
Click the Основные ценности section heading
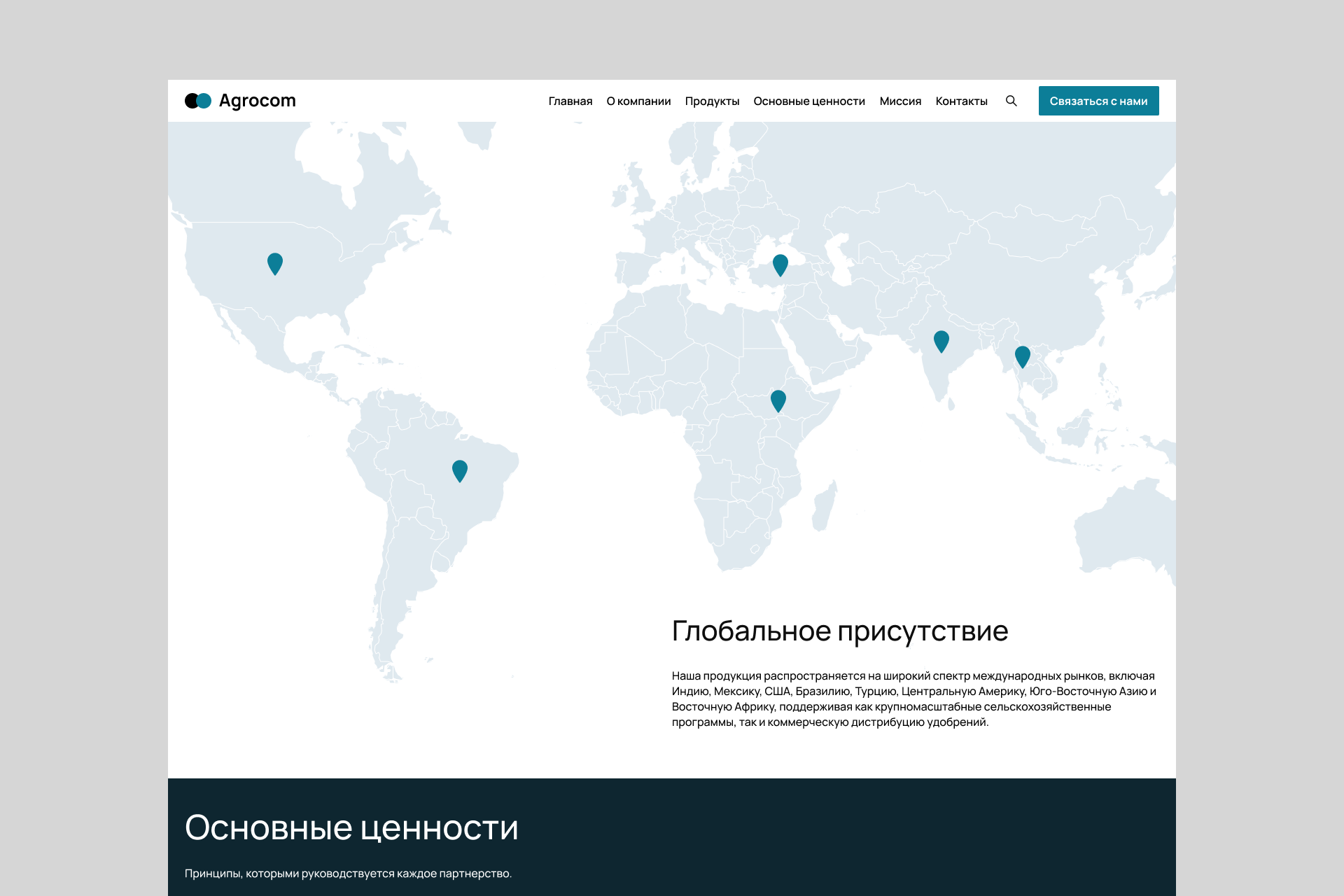(351, 828)
